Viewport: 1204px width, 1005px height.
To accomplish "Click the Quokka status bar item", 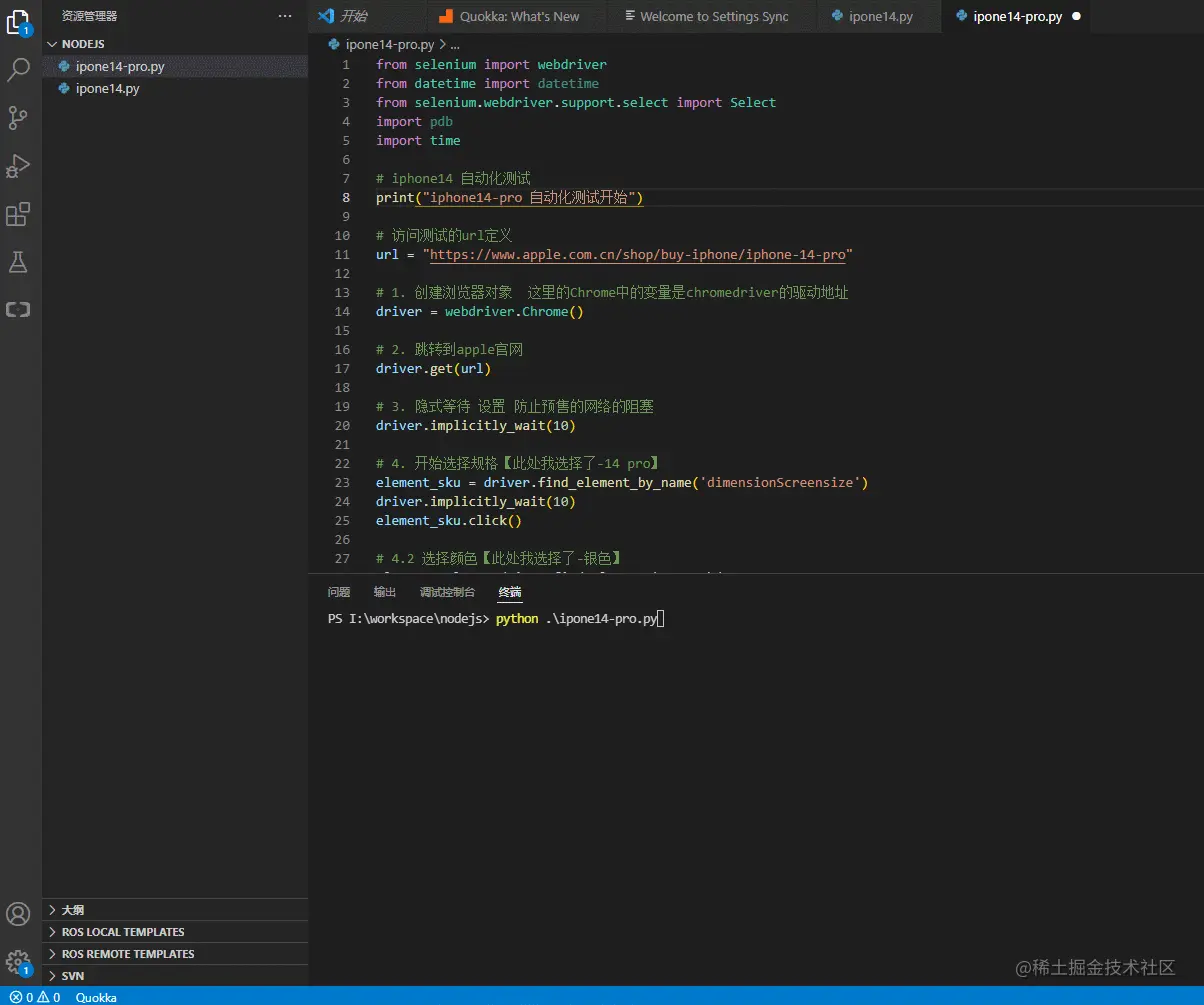I will [96, 997].
